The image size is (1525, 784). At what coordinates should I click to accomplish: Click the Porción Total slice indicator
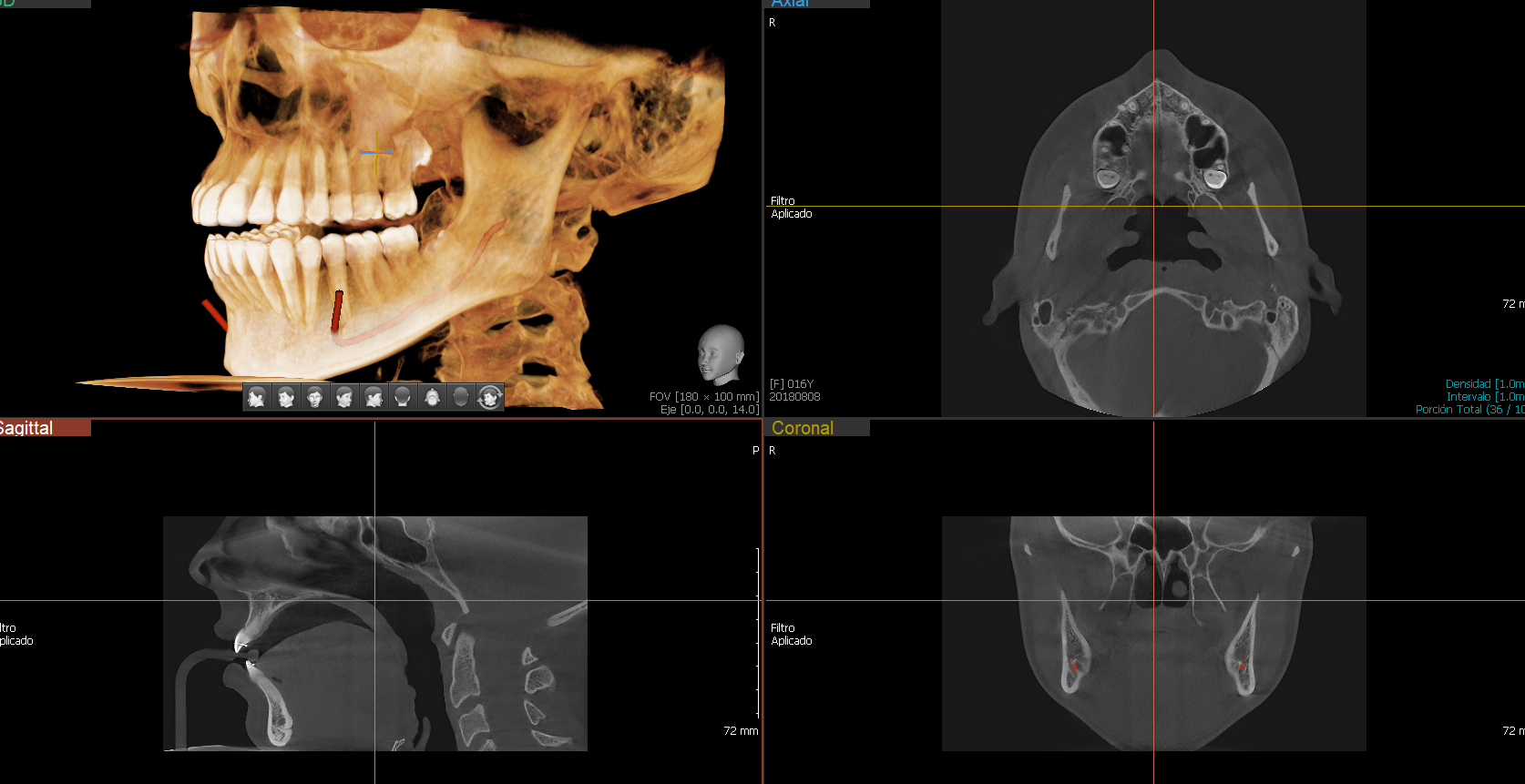tap(1469, 410)
